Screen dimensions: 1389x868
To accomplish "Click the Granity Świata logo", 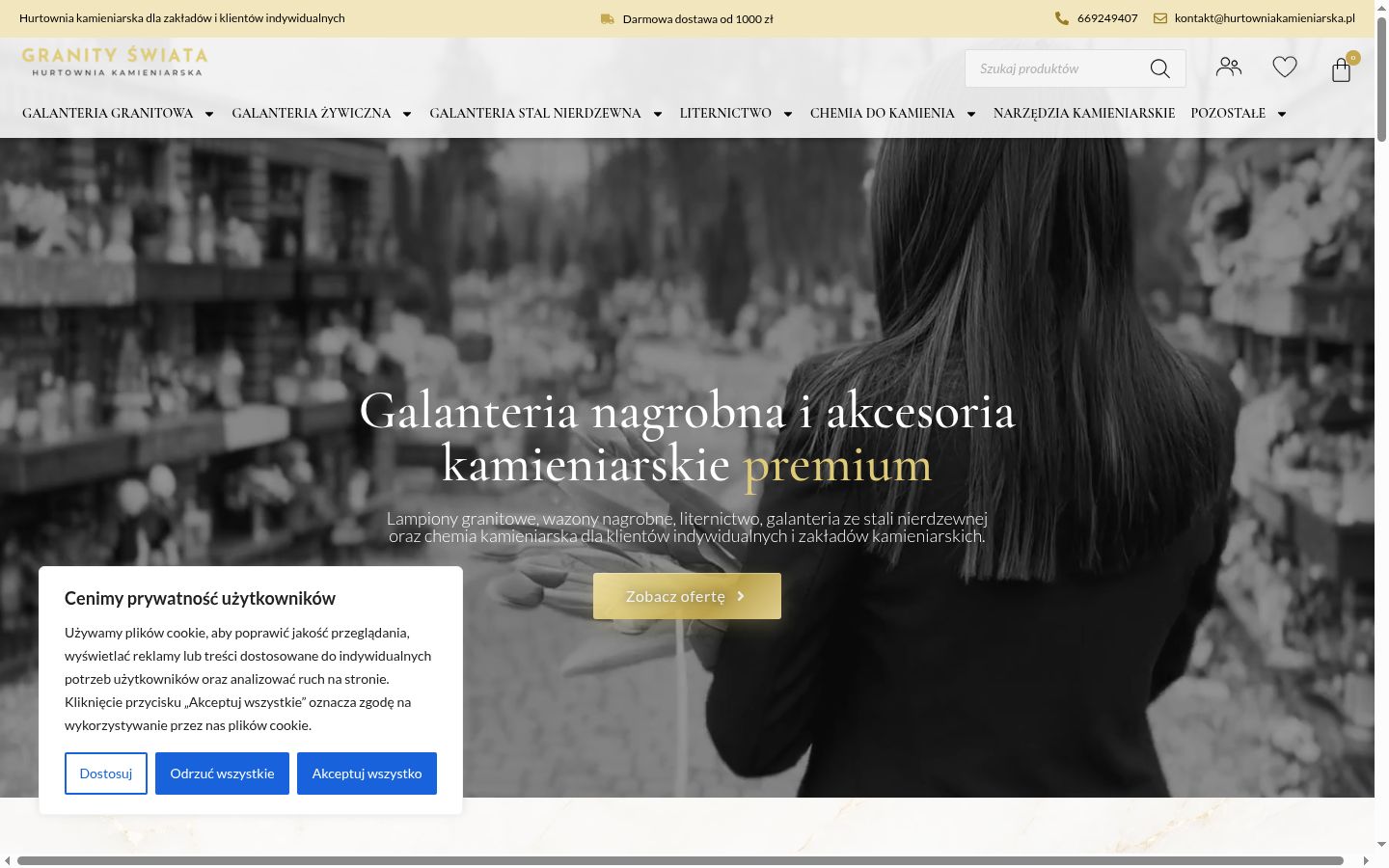I will [115, 61].
